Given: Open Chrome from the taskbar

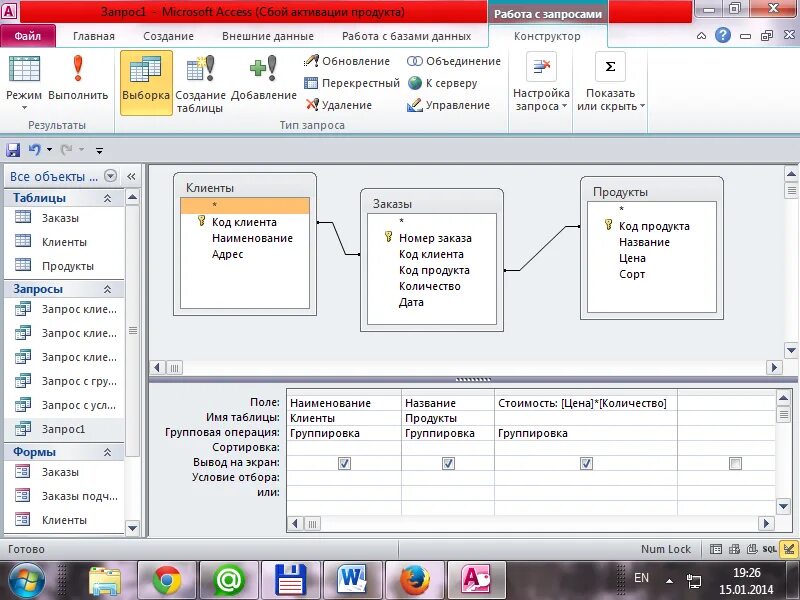Looking at the screenshot, I should coord(167,580).
